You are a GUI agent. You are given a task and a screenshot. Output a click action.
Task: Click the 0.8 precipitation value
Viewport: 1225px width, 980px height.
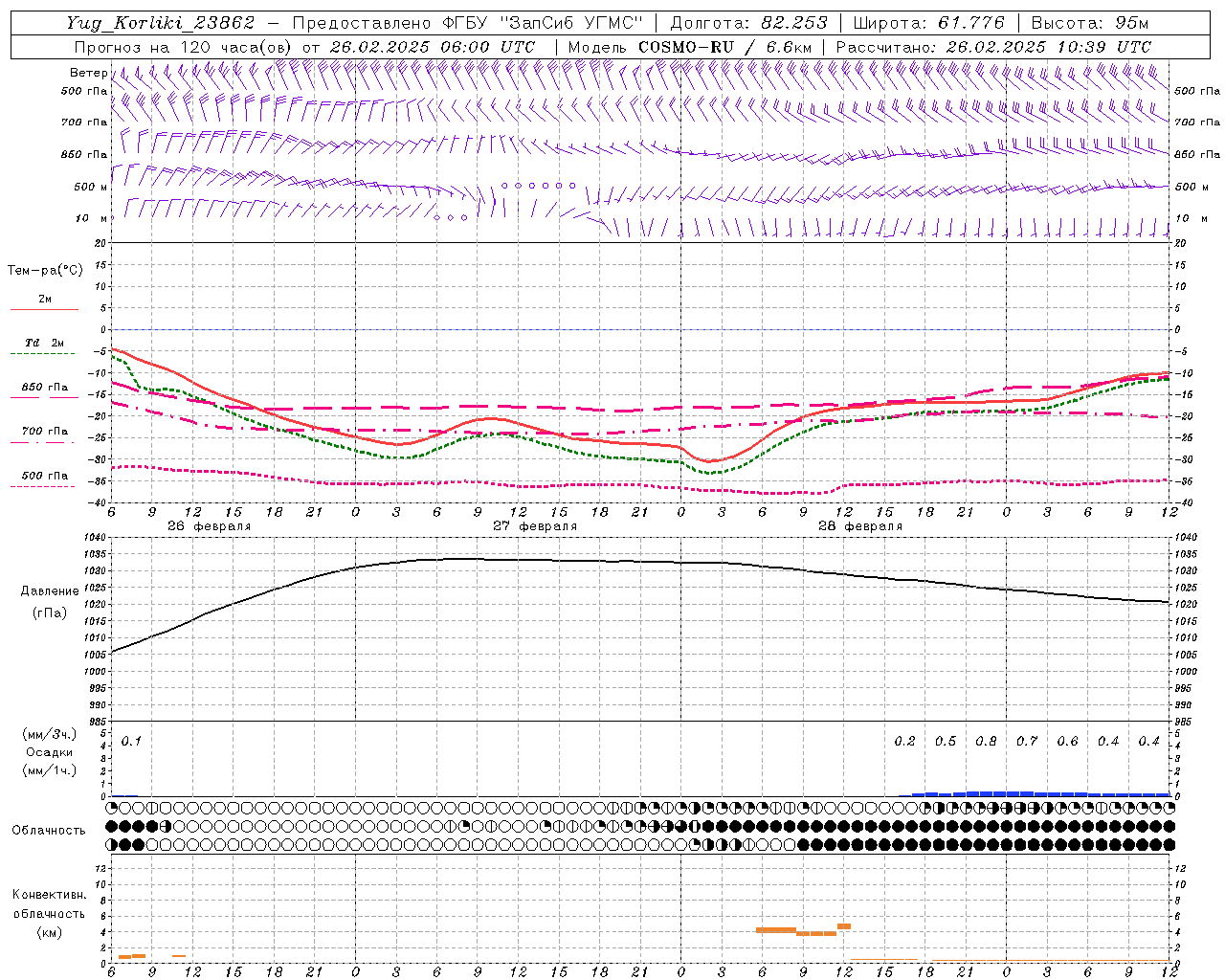tap(986, 742)
